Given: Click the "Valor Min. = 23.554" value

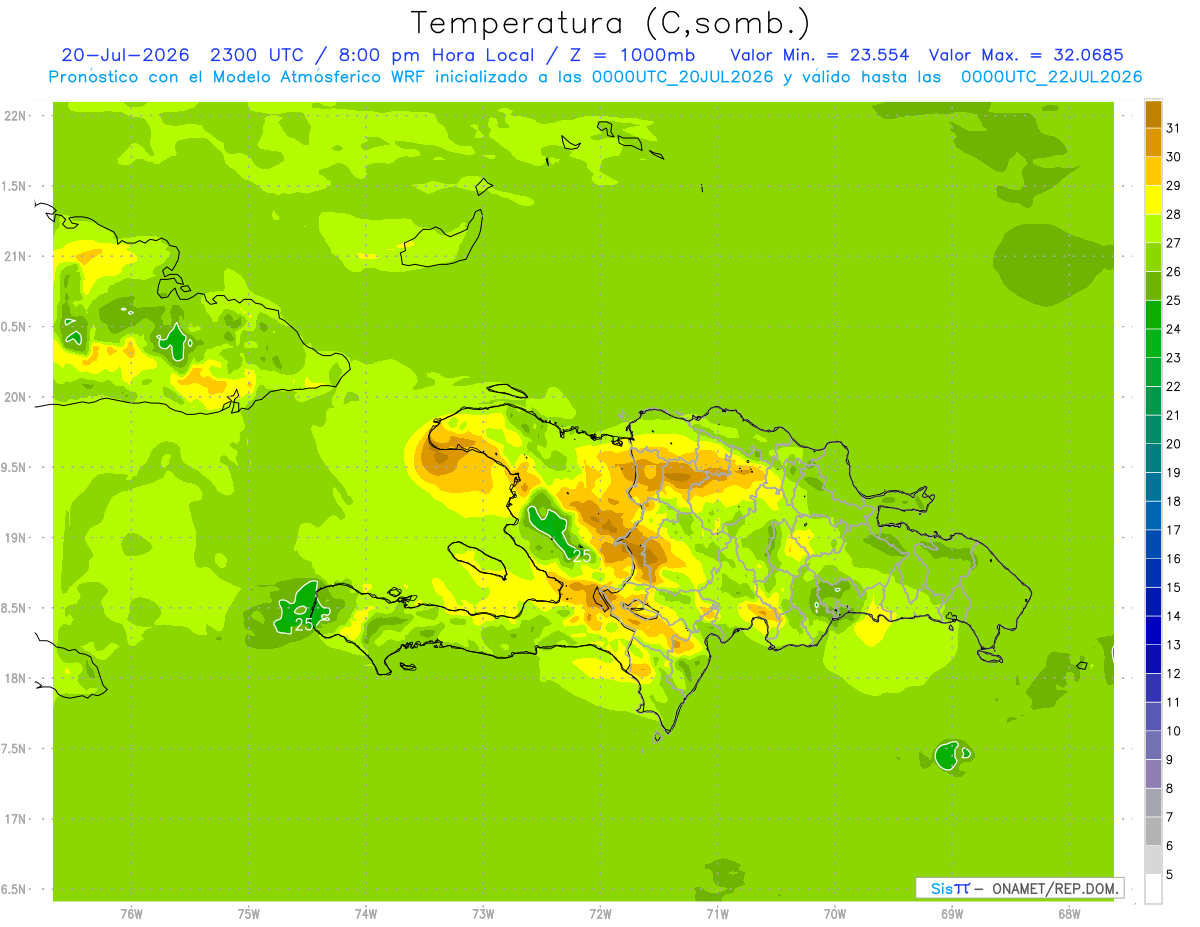Looking at the screenshot, I should pyautogui.click(x=820, y=55).
